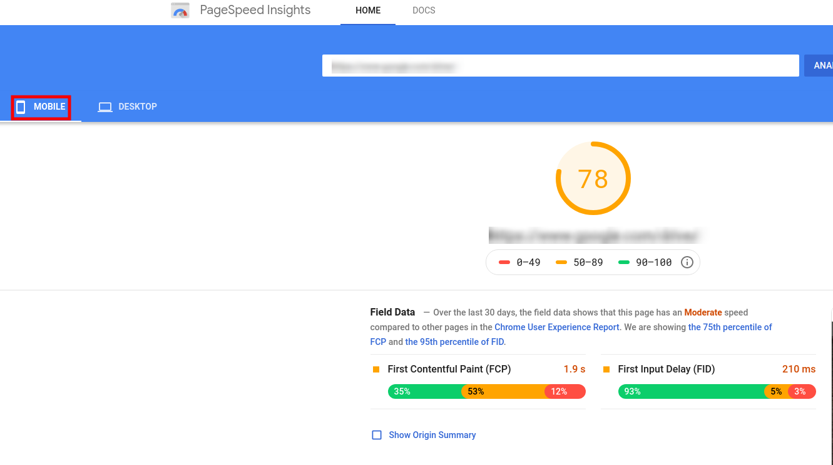Click the orange square before First Contentful Paint
The image size is (833, 465).
[x=376, y=369]
